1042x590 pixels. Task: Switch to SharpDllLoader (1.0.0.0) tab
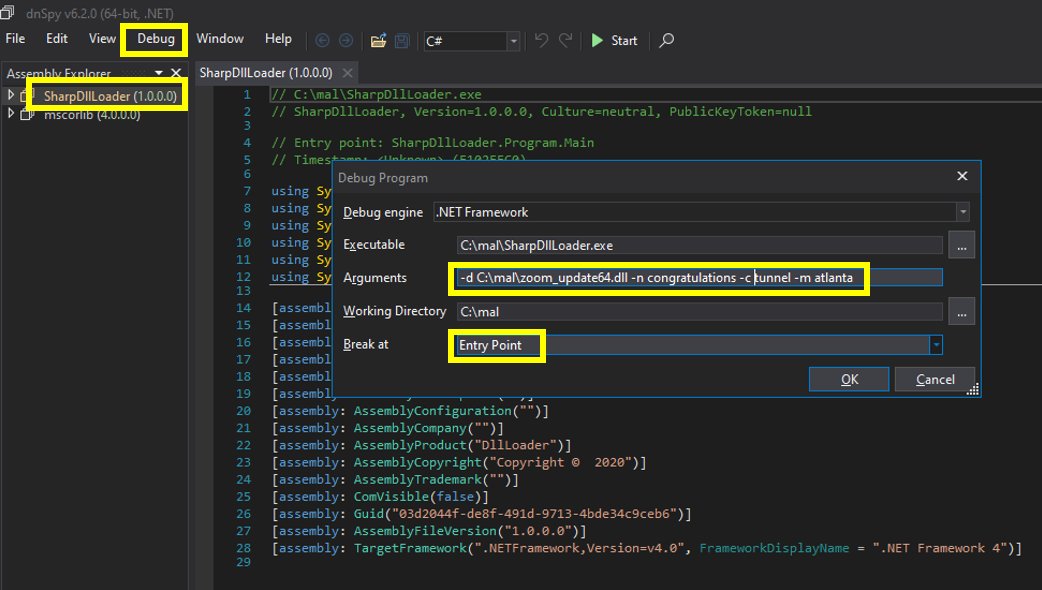point(266,72)
